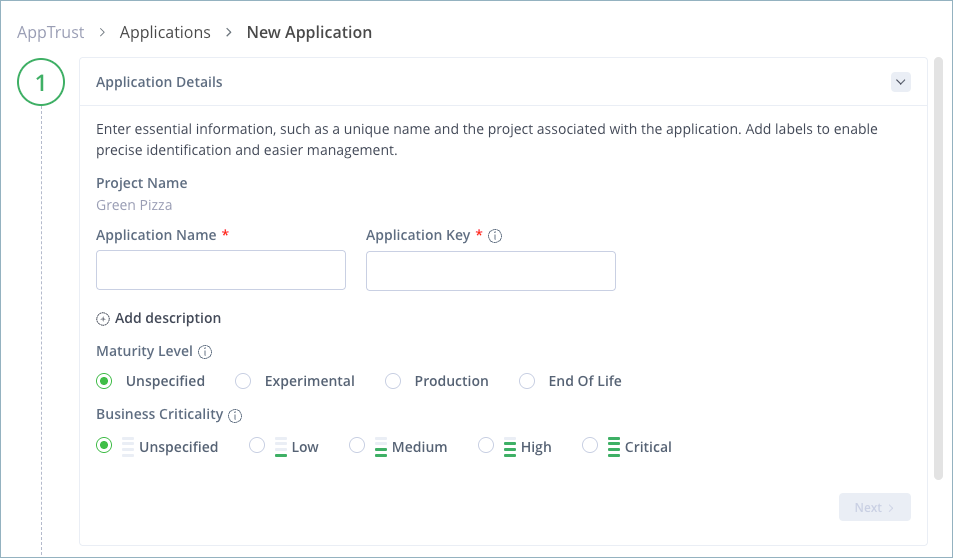
Task: Go to AppTrust breadcrumb
Action: click(x=50, y=32)
